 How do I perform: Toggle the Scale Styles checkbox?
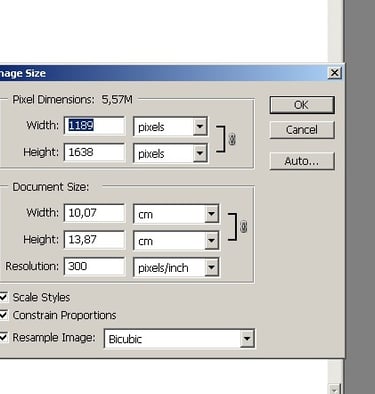[3, 297]
